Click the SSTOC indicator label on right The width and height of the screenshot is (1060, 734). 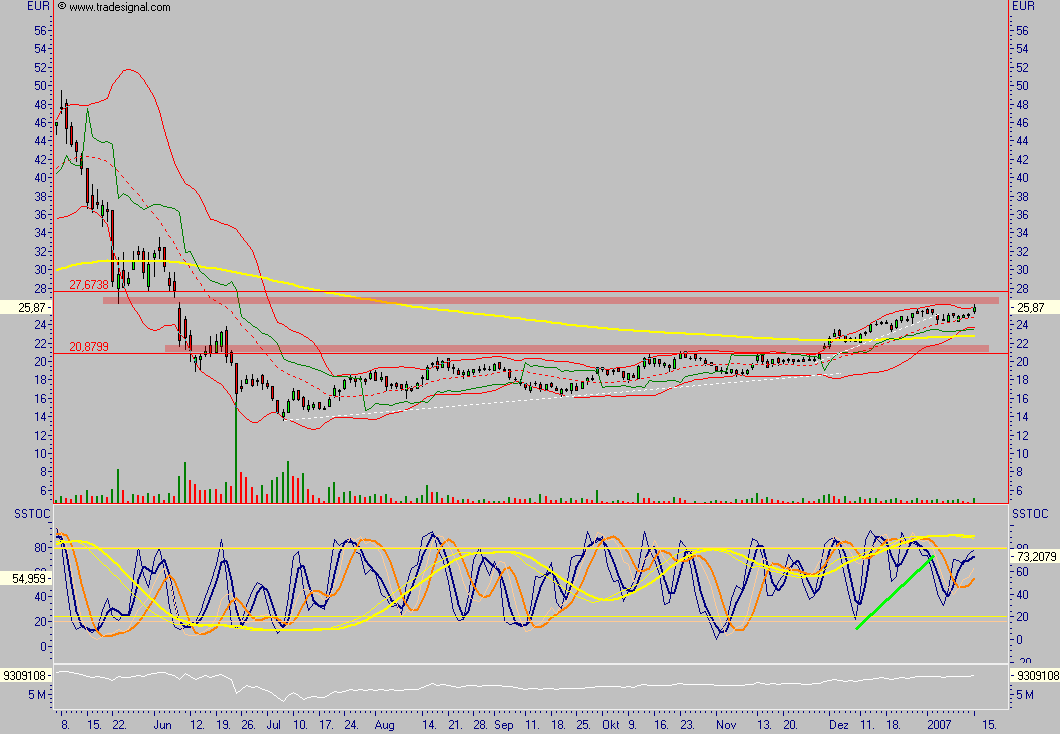pyautogui.click(x=1030, y=513)
